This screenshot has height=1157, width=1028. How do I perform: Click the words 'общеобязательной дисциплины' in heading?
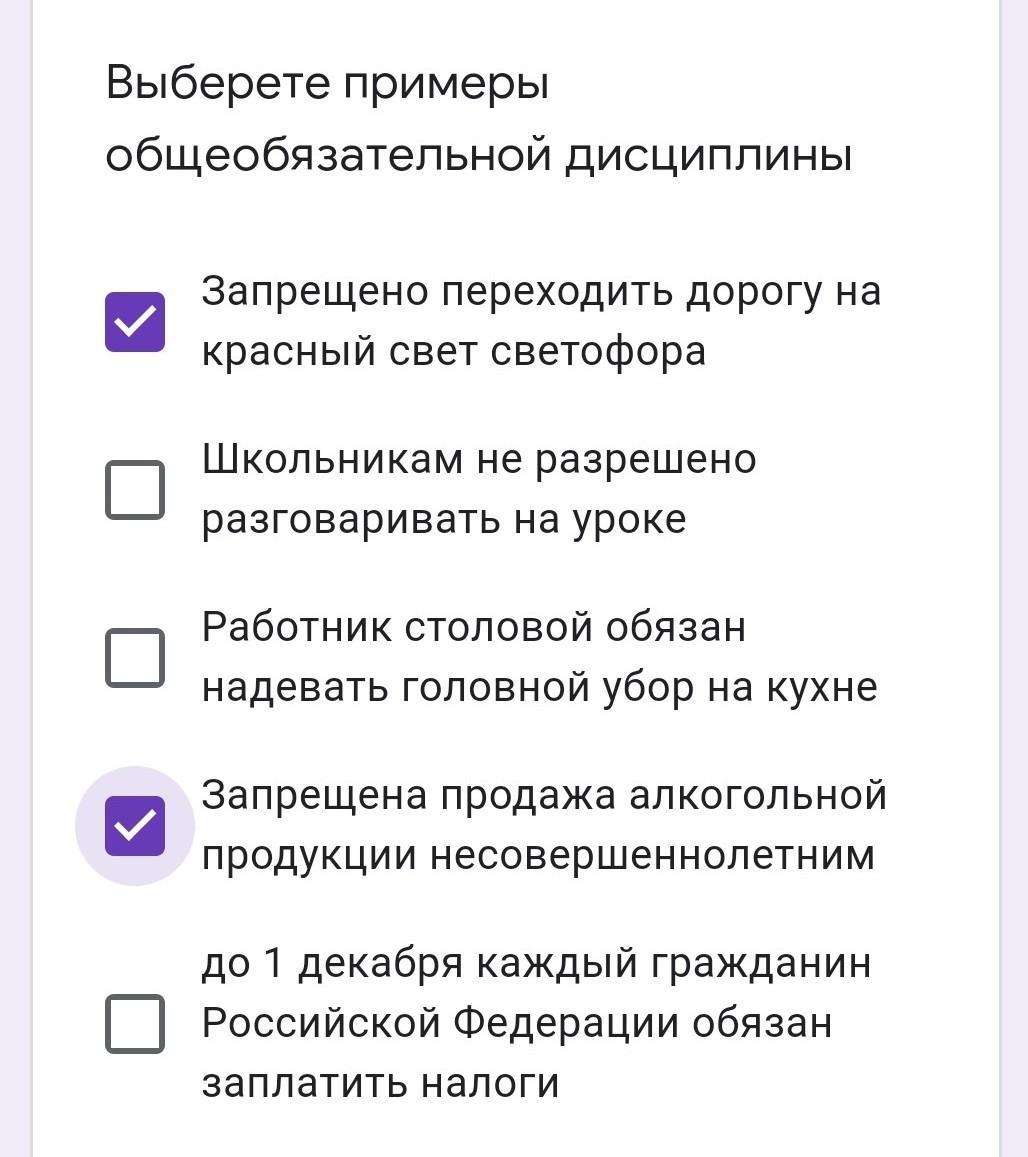point(478,156)
